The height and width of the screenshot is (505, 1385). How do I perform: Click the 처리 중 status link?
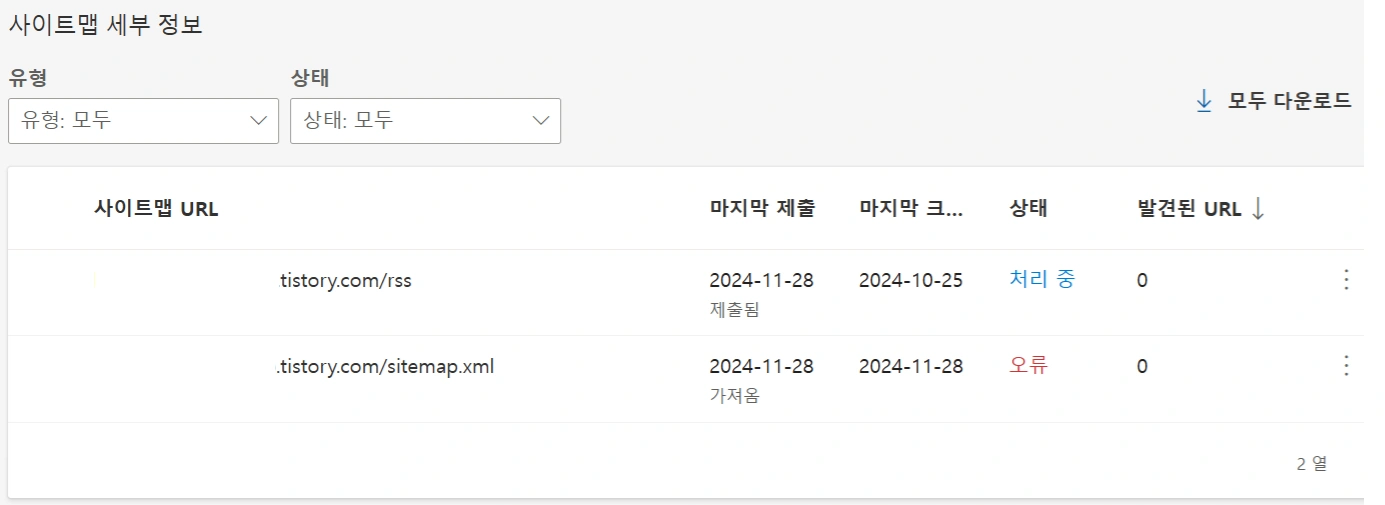[x=1042, y=280]
